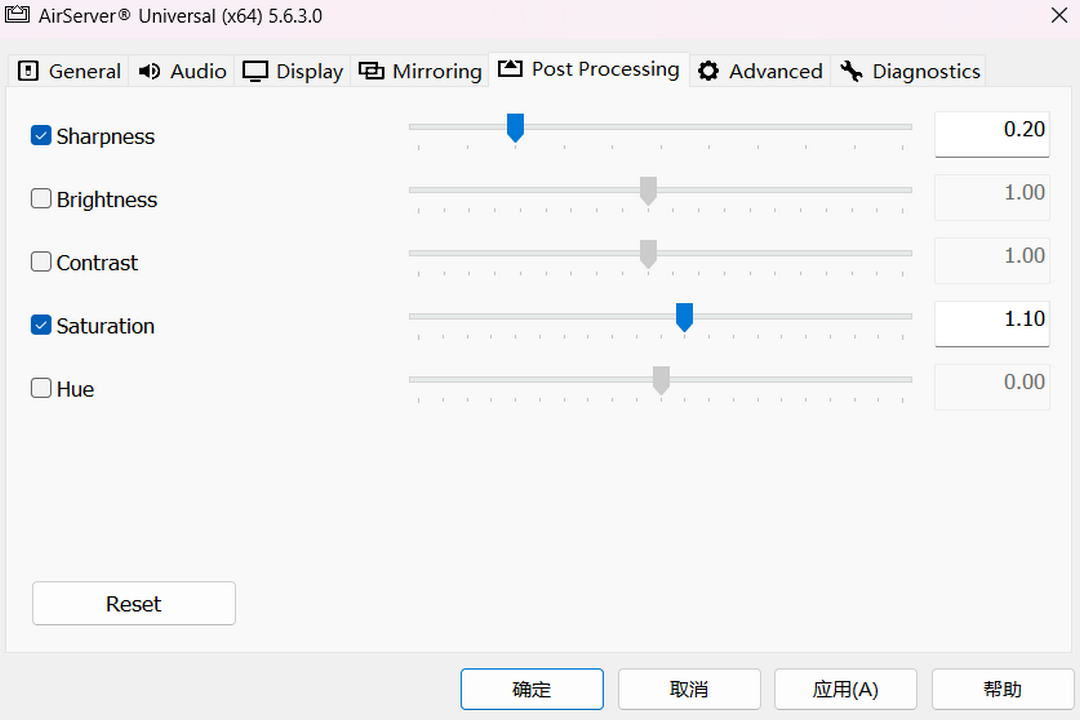Screen dimensions: 1080x720
Task: Click the General tab's square icon
Action: (x=27, y=70)
